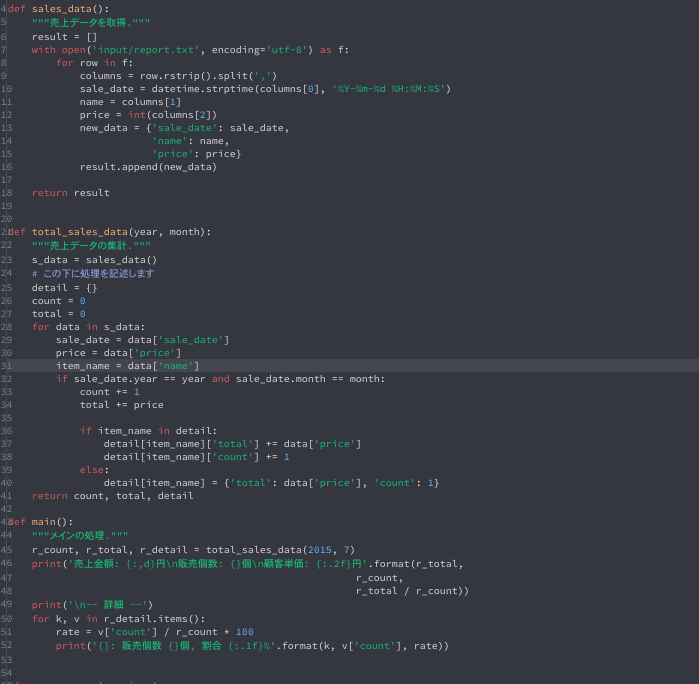699x684 pixels.
Task: Click the 'def sales_data():' definition line
Action: [x=58, y=9]
